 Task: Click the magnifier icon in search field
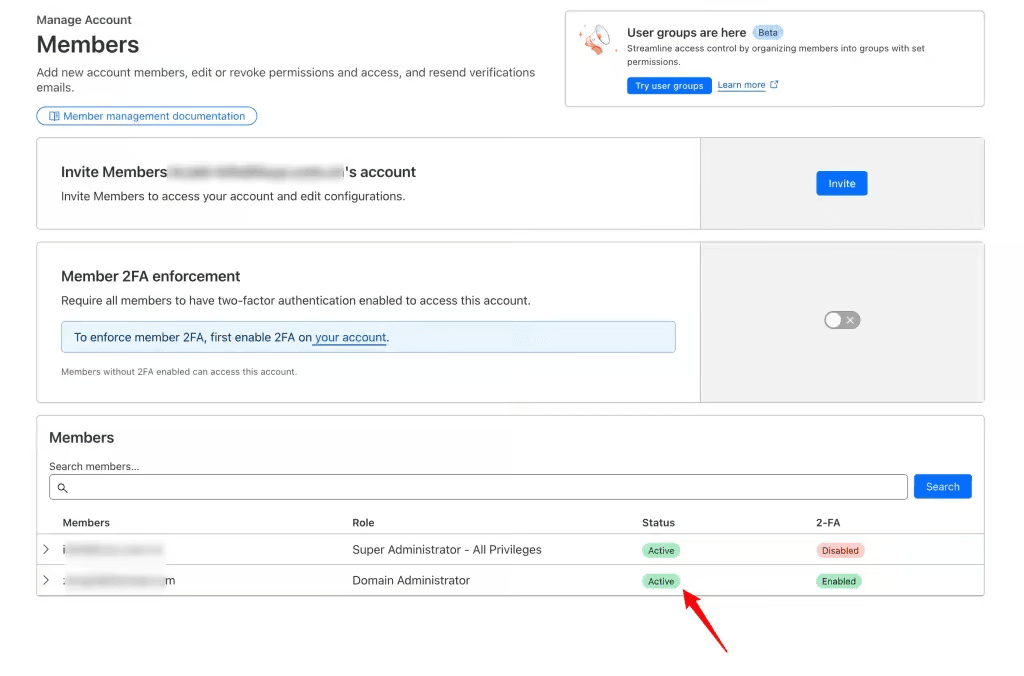[x=62, y=487]
